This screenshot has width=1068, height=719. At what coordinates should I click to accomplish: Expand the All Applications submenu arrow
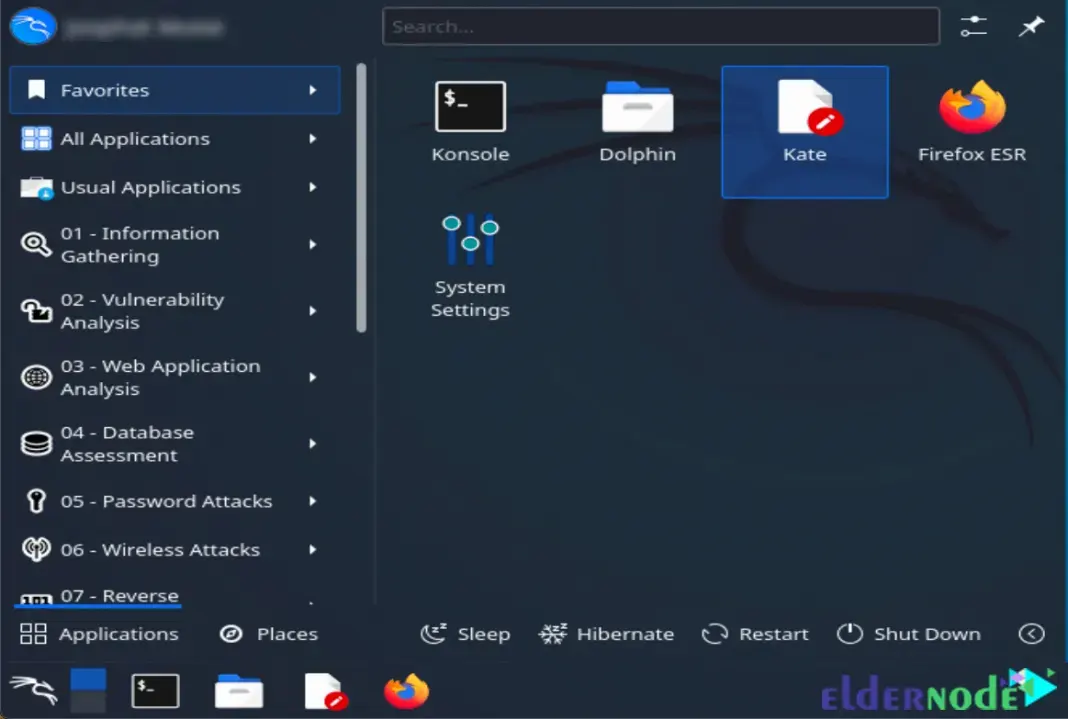(x=313, y=139)
